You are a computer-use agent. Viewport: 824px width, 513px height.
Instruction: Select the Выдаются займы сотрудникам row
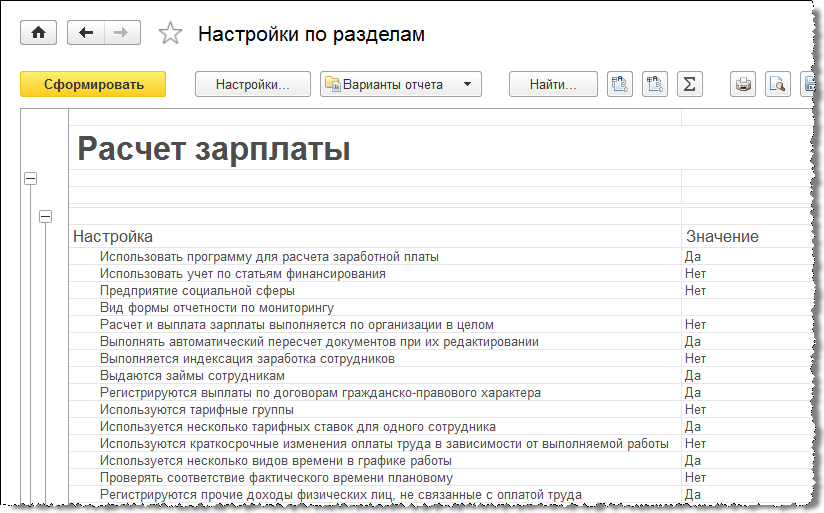tap(192, 376)
